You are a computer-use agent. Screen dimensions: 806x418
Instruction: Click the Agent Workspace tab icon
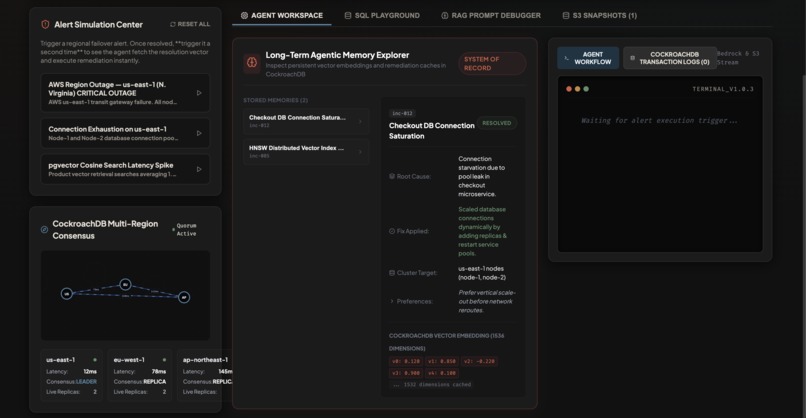(x=244, y=15)
